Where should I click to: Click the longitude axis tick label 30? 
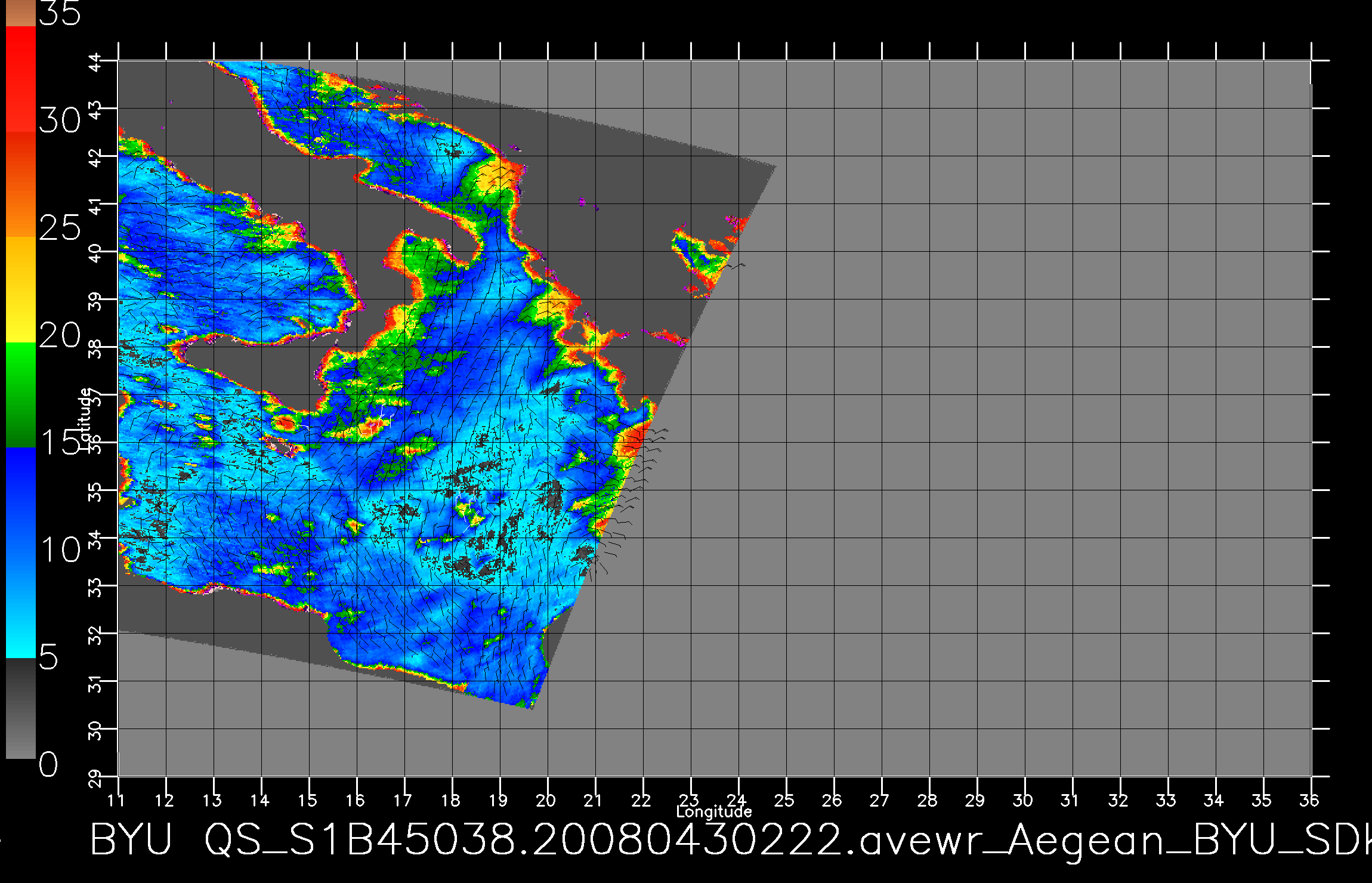pos(1023,800)
